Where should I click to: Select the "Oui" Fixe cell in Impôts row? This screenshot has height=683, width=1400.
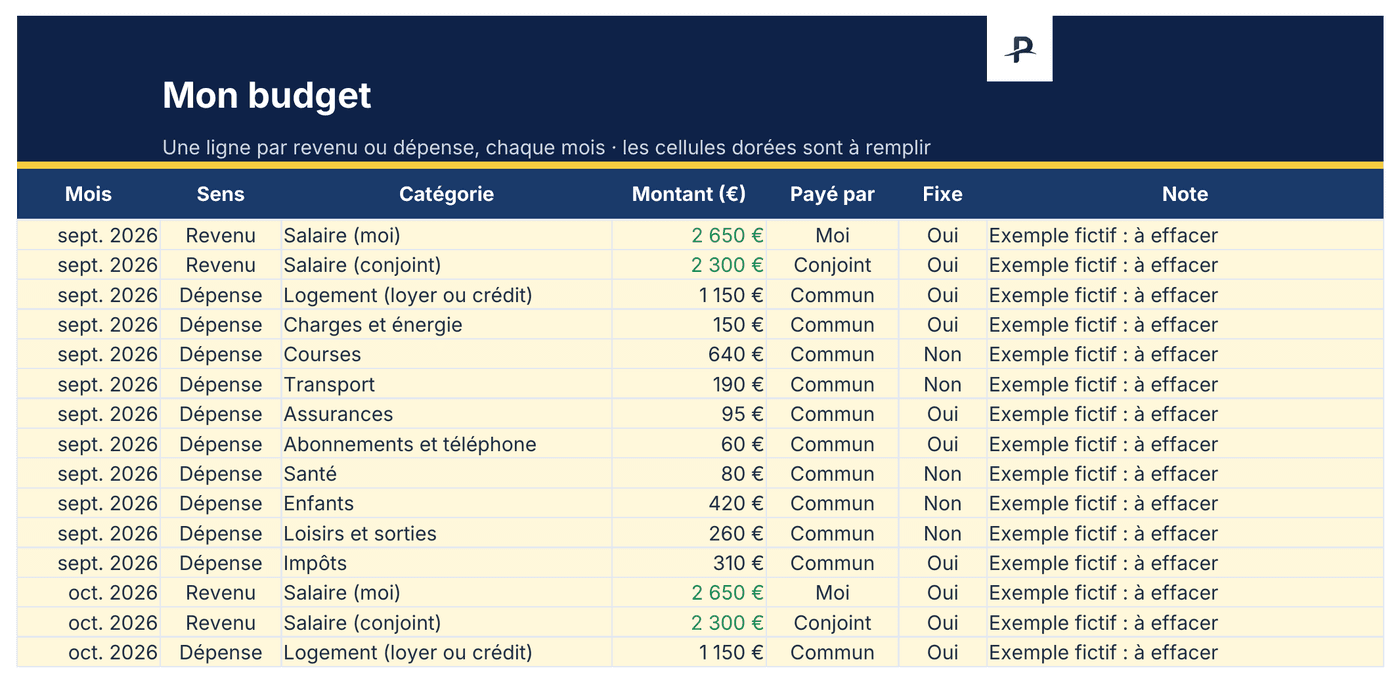pyautogui.click(x=942, y=563)
